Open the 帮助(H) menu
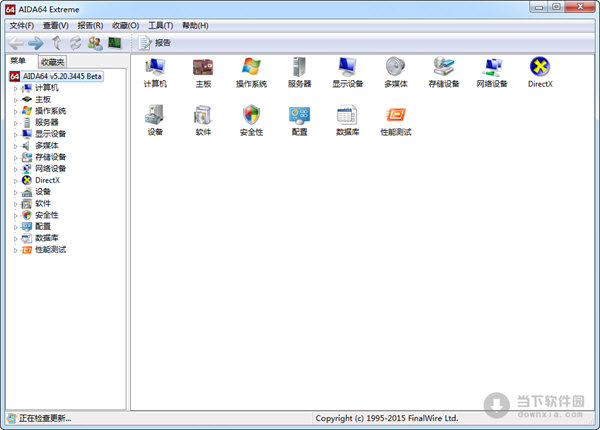 pos(195,26)
